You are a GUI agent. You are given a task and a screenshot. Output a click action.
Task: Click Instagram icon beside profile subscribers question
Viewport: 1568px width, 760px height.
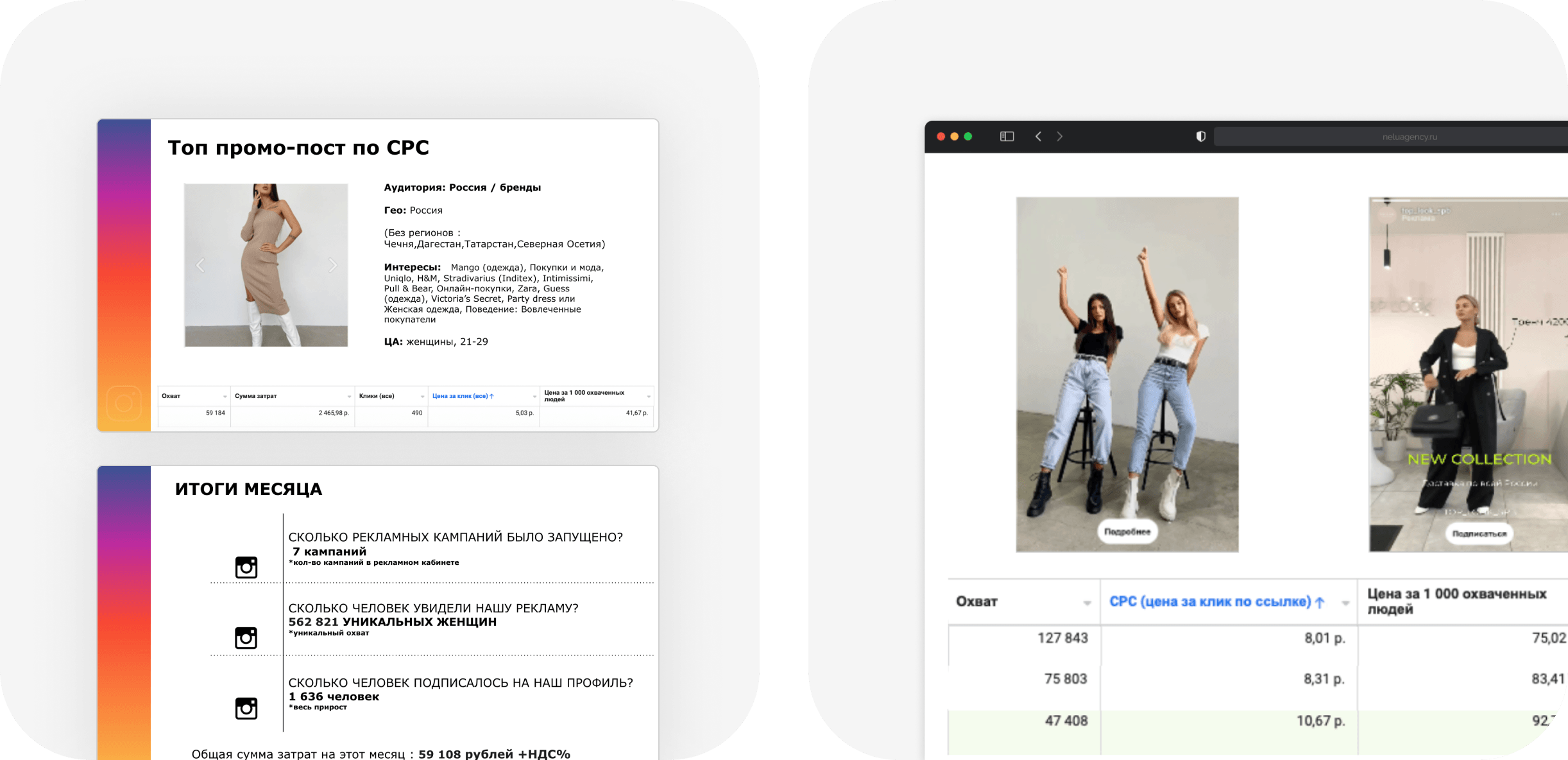246,708
